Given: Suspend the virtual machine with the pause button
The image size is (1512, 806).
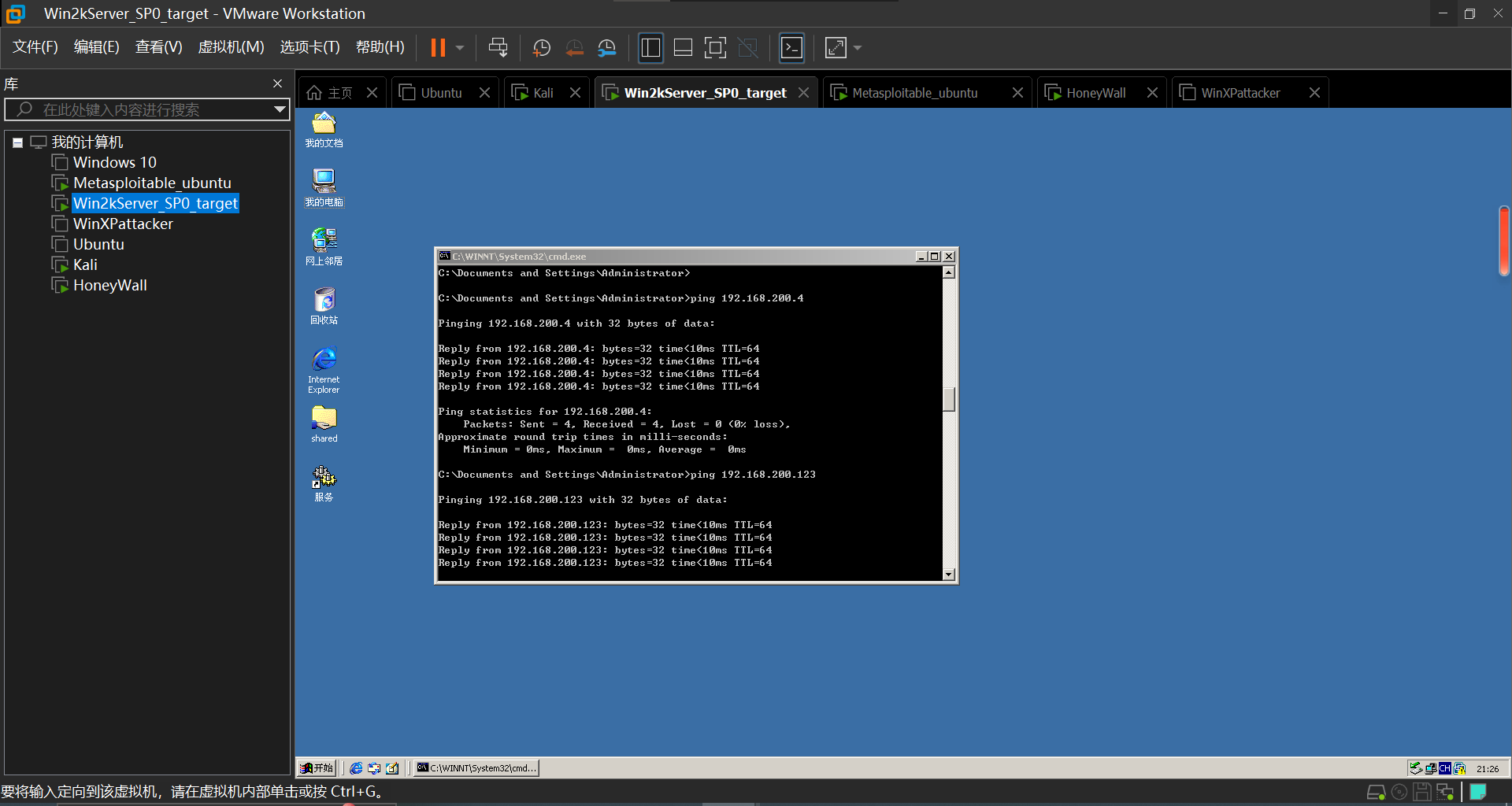Looking at the screenshot, I should point(438,48).
